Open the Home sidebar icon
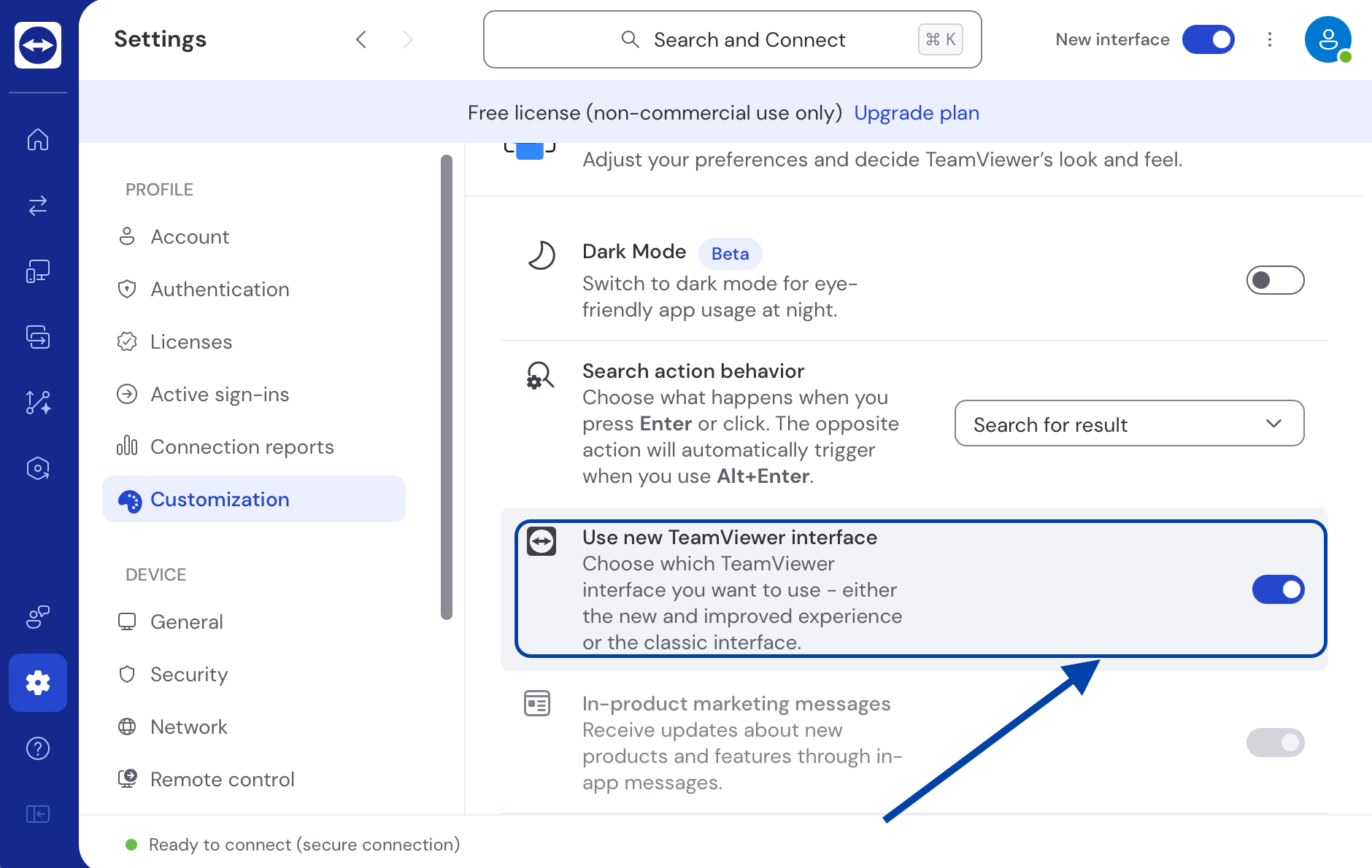Viewport: 1372px width, 868px height. (x=38, y=139)
